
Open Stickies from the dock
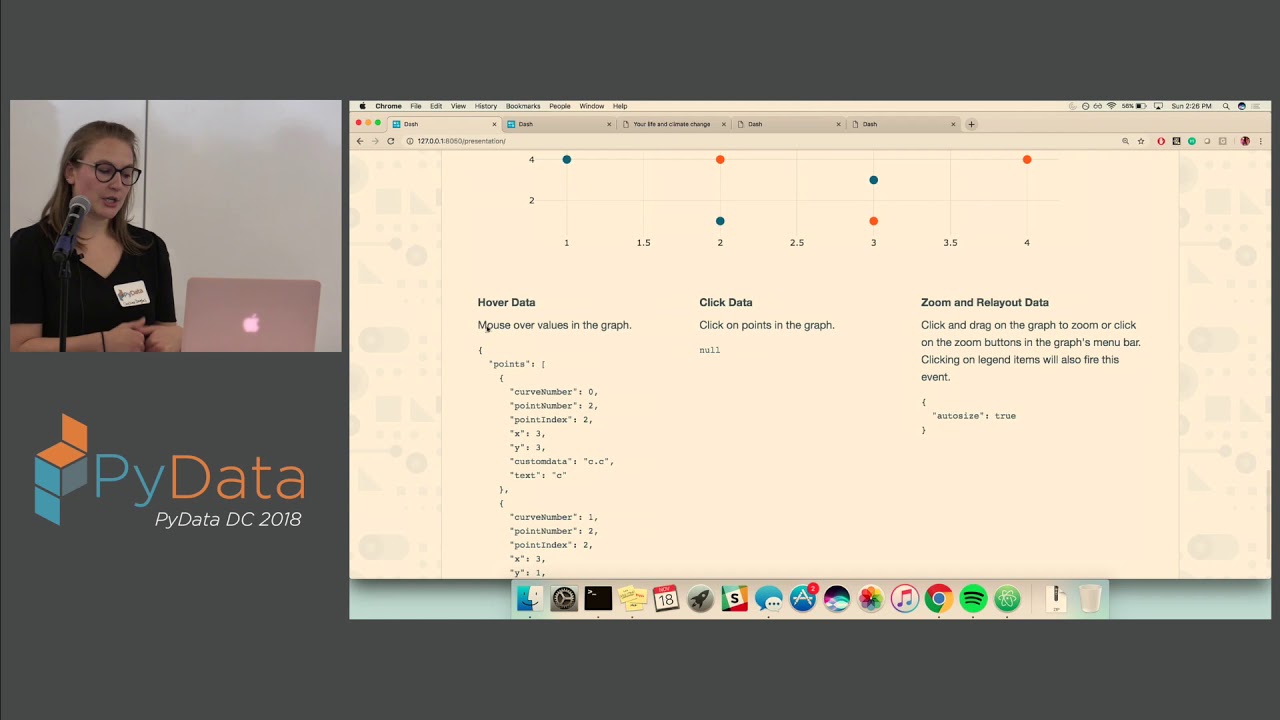(632, 598)
